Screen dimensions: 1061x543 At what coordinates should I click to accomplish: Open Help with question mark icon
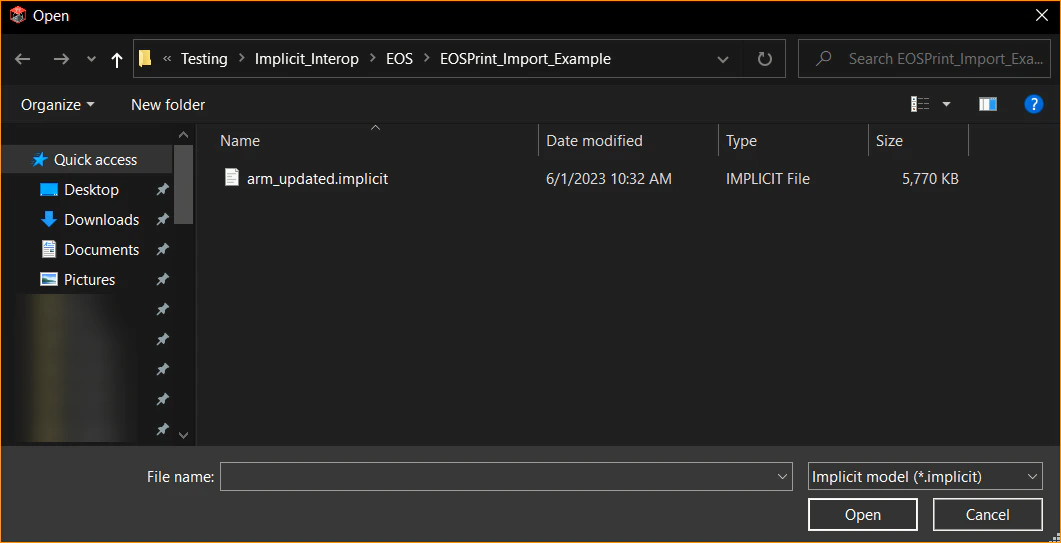[1034, 104]
